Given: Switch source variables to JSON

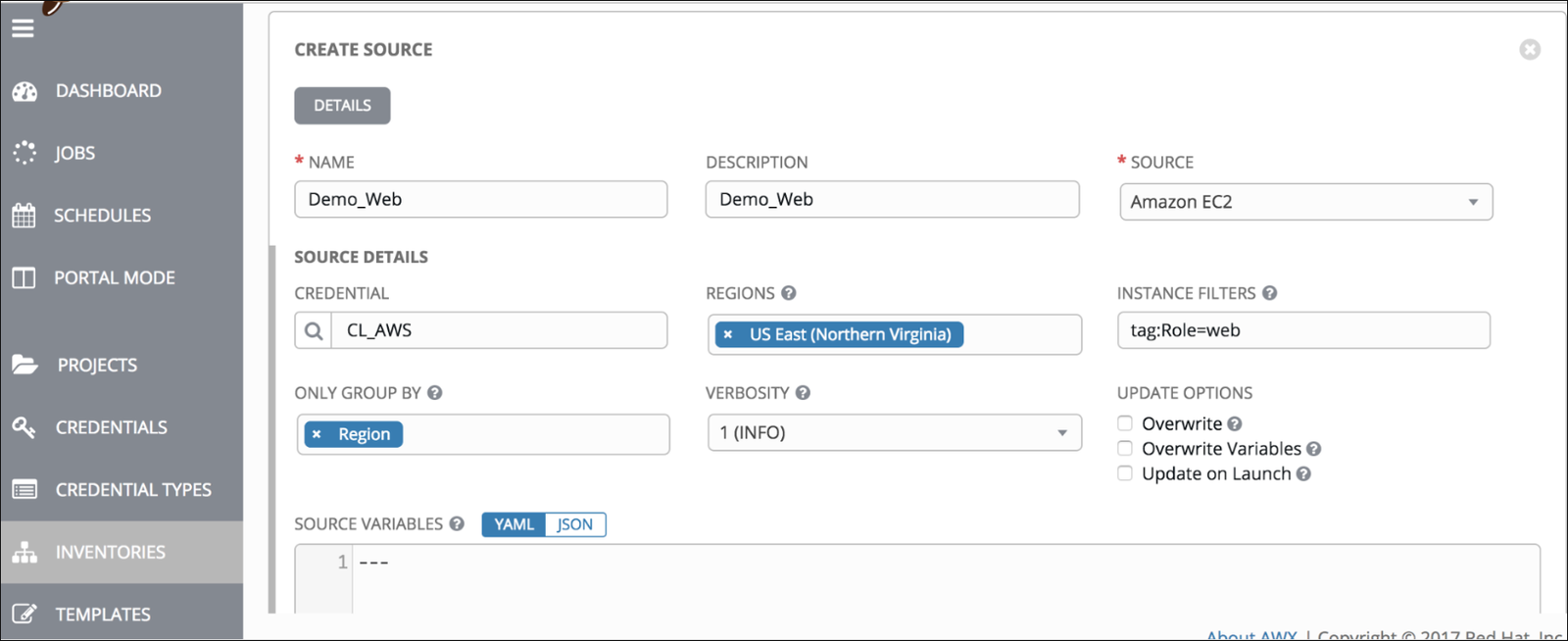Looking at the screenshot, I should click(575, 524).
